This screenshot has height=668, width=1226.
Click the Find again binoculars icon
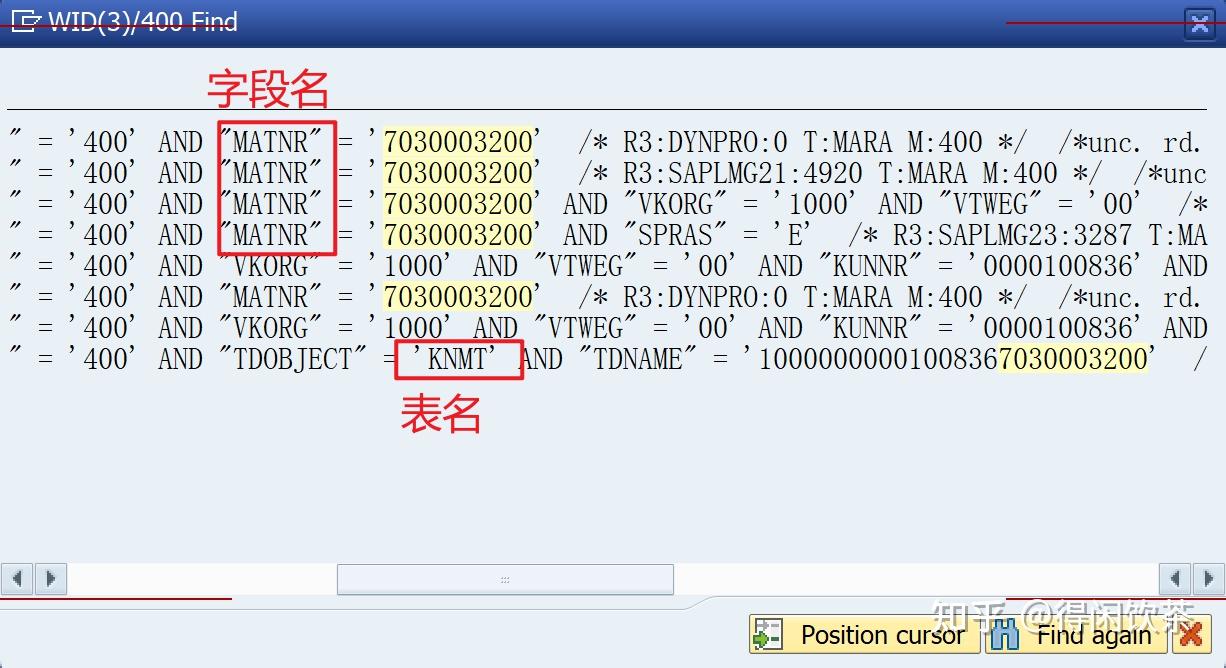pos(1003,634)
